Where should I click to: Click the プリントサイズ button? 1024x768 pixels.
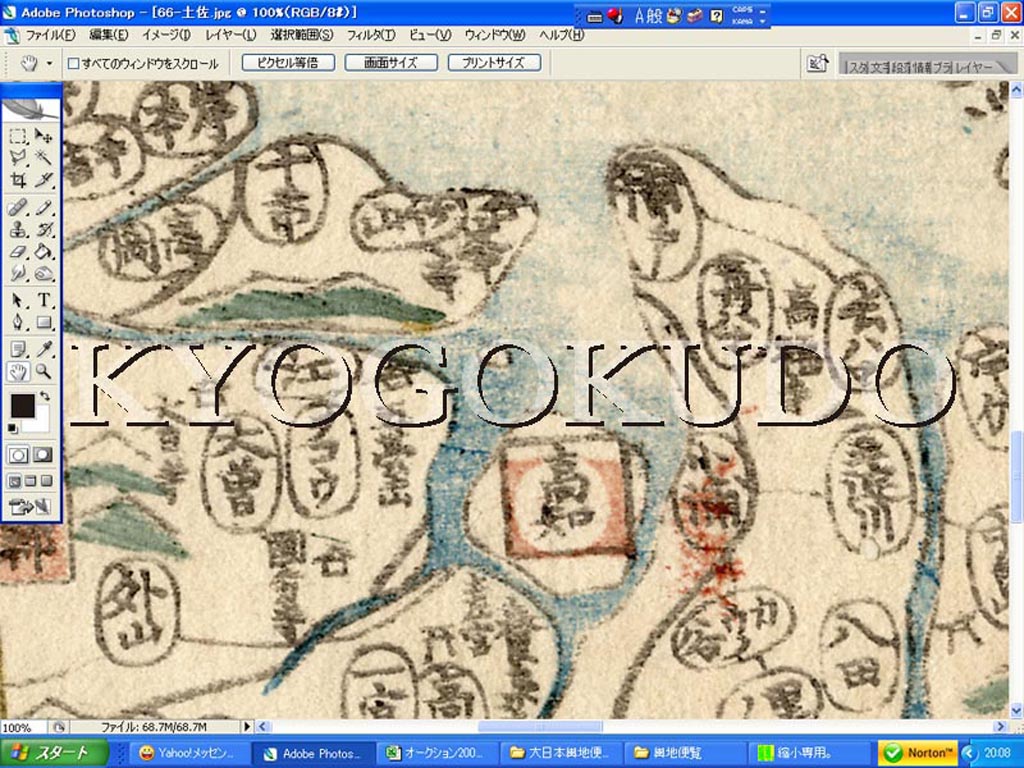click(494, 63)
